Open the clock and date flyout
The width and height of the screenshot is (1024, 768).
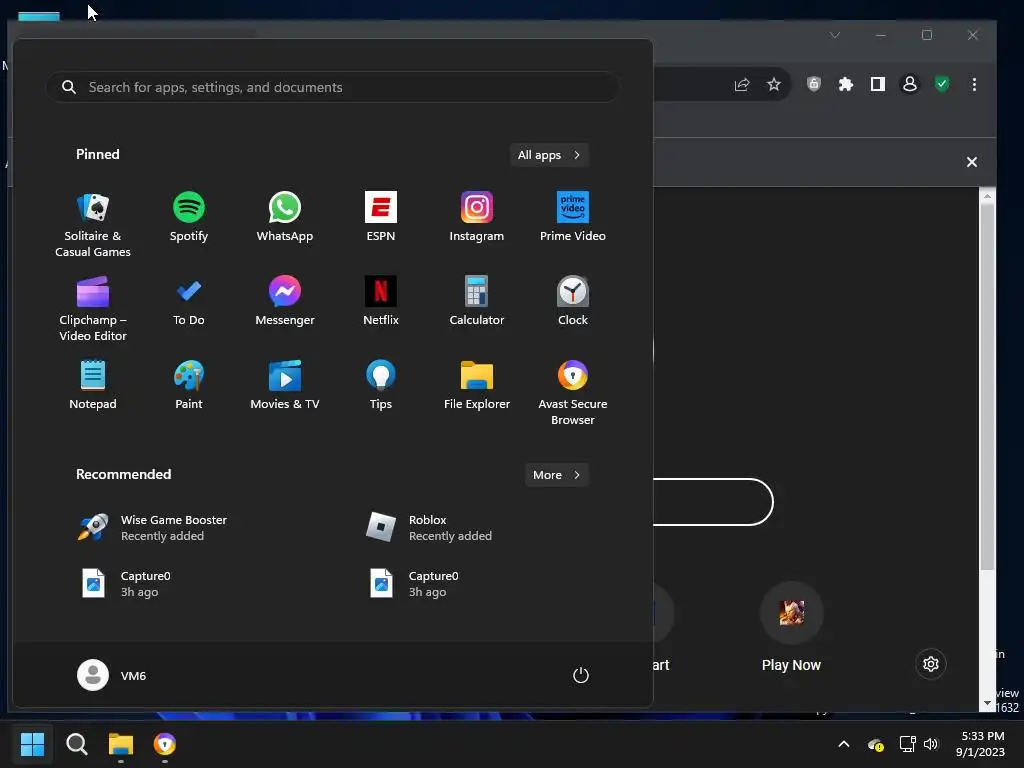click(980, 744)
